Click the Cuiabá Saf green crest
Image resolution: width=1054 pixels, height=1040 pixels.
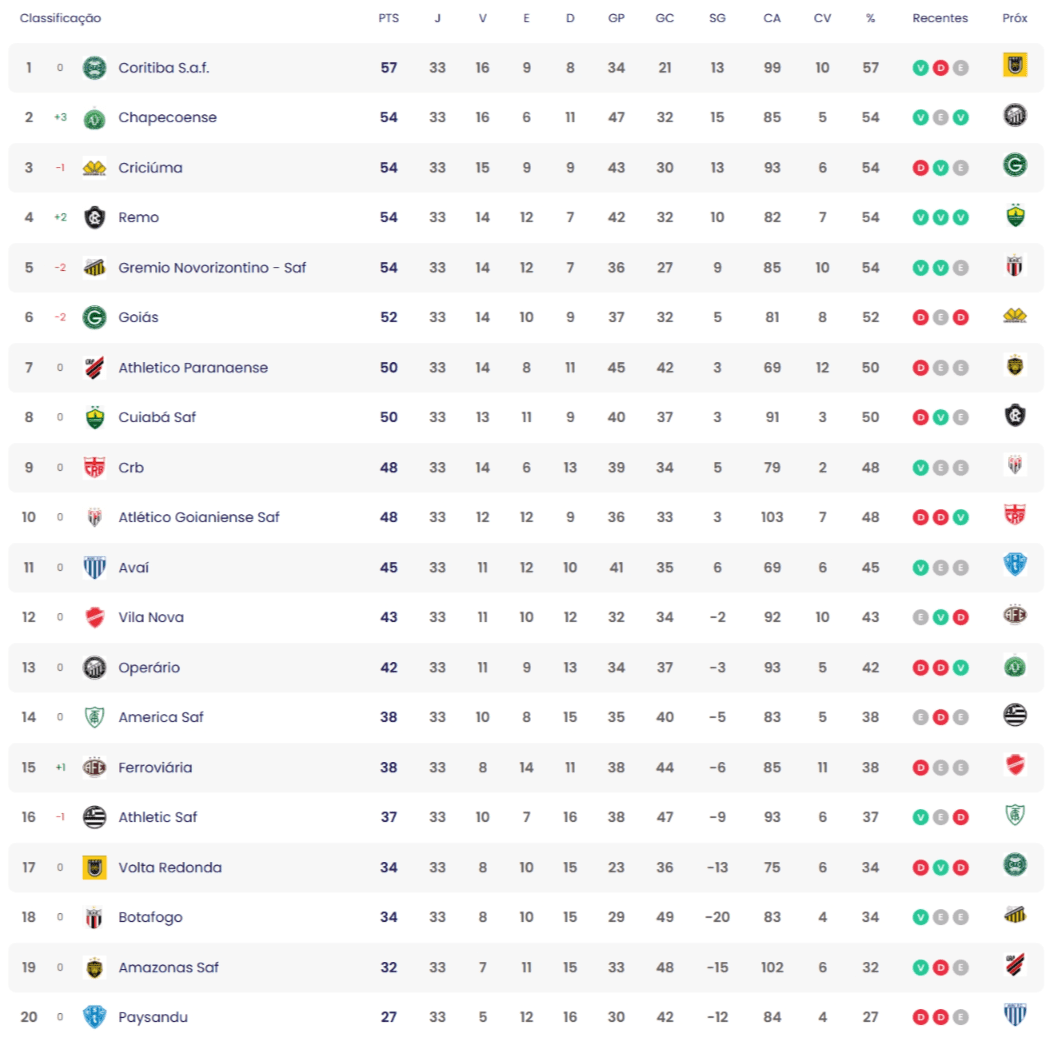pyautogui.click(x=94, y=418)
